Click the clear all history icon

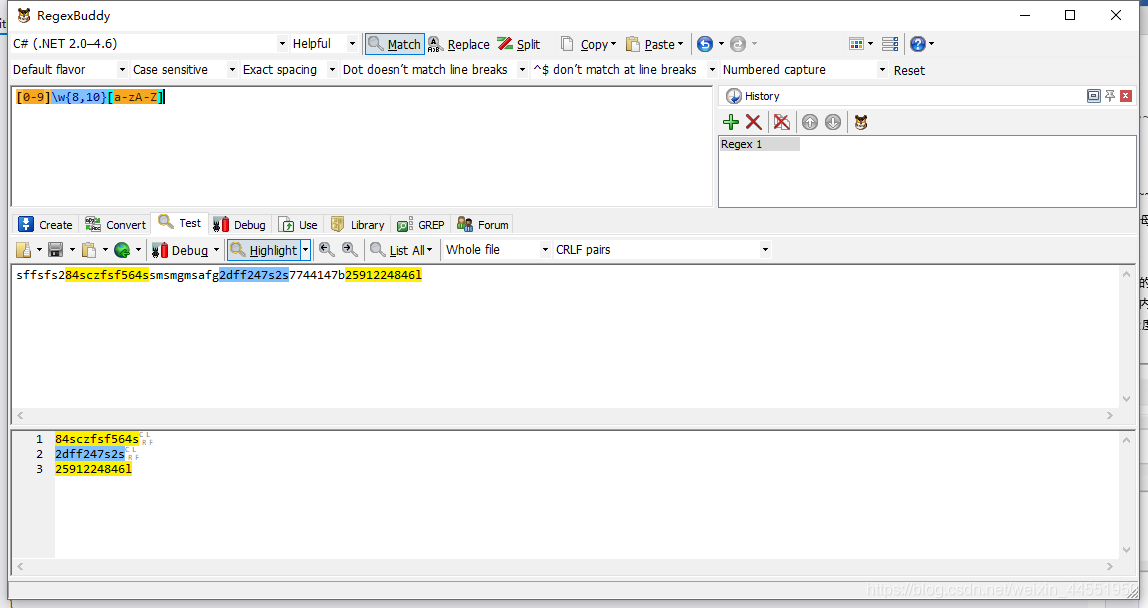782,122
